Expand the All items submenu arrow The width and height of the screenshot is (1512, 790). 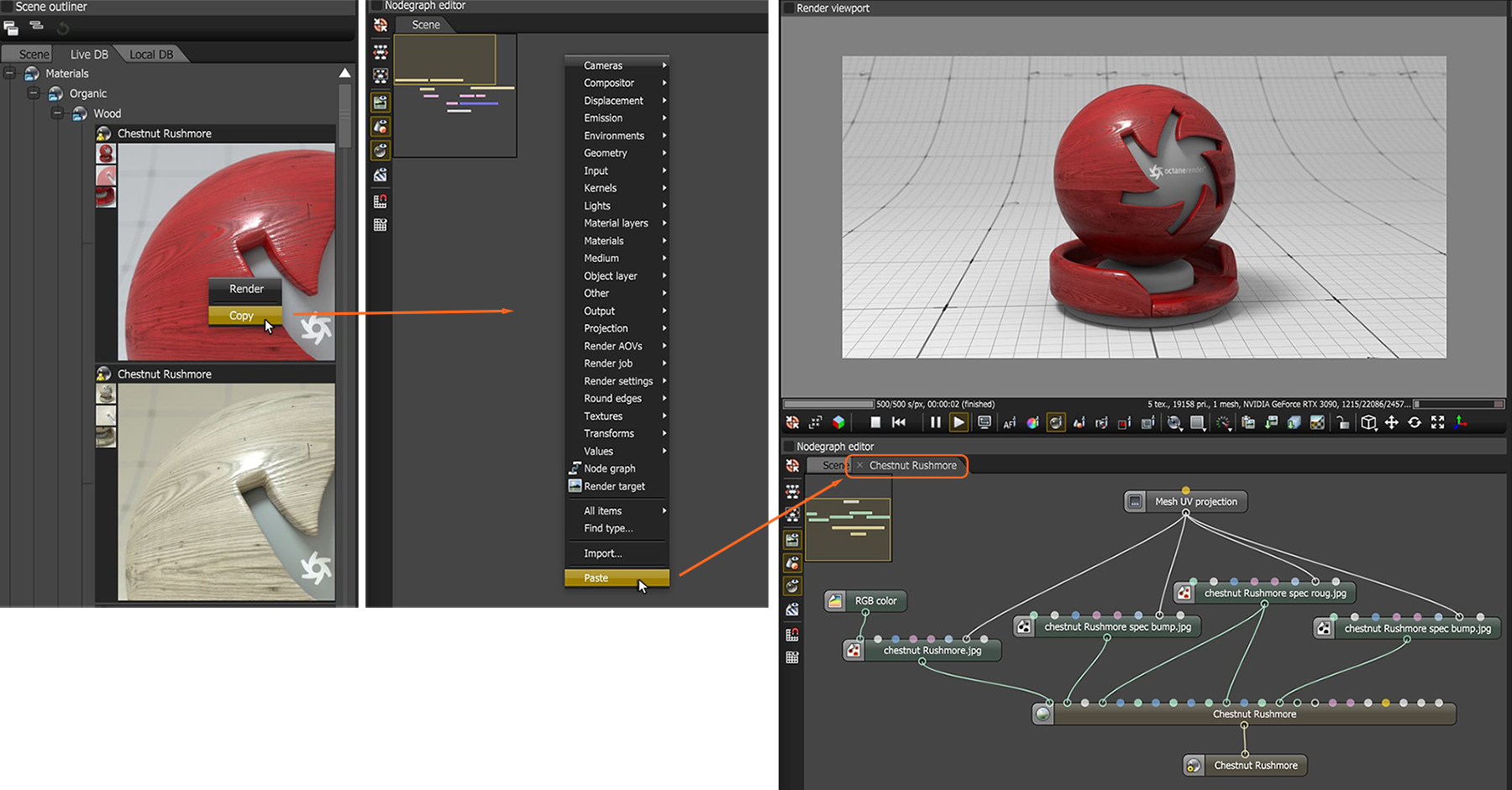(x=664, y=510)
